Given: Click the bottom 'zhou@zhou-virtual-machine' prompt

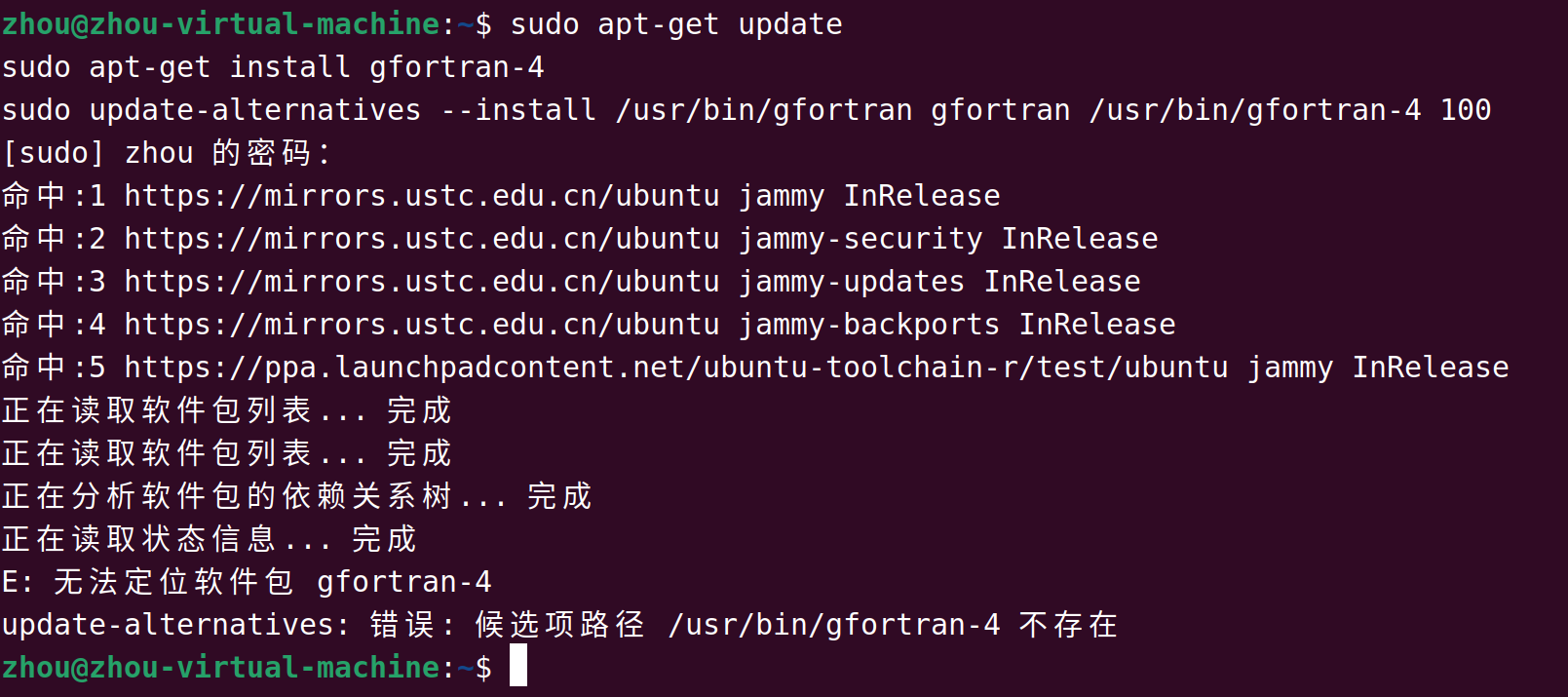Looking at the screenshot, I should coord(220,668).
